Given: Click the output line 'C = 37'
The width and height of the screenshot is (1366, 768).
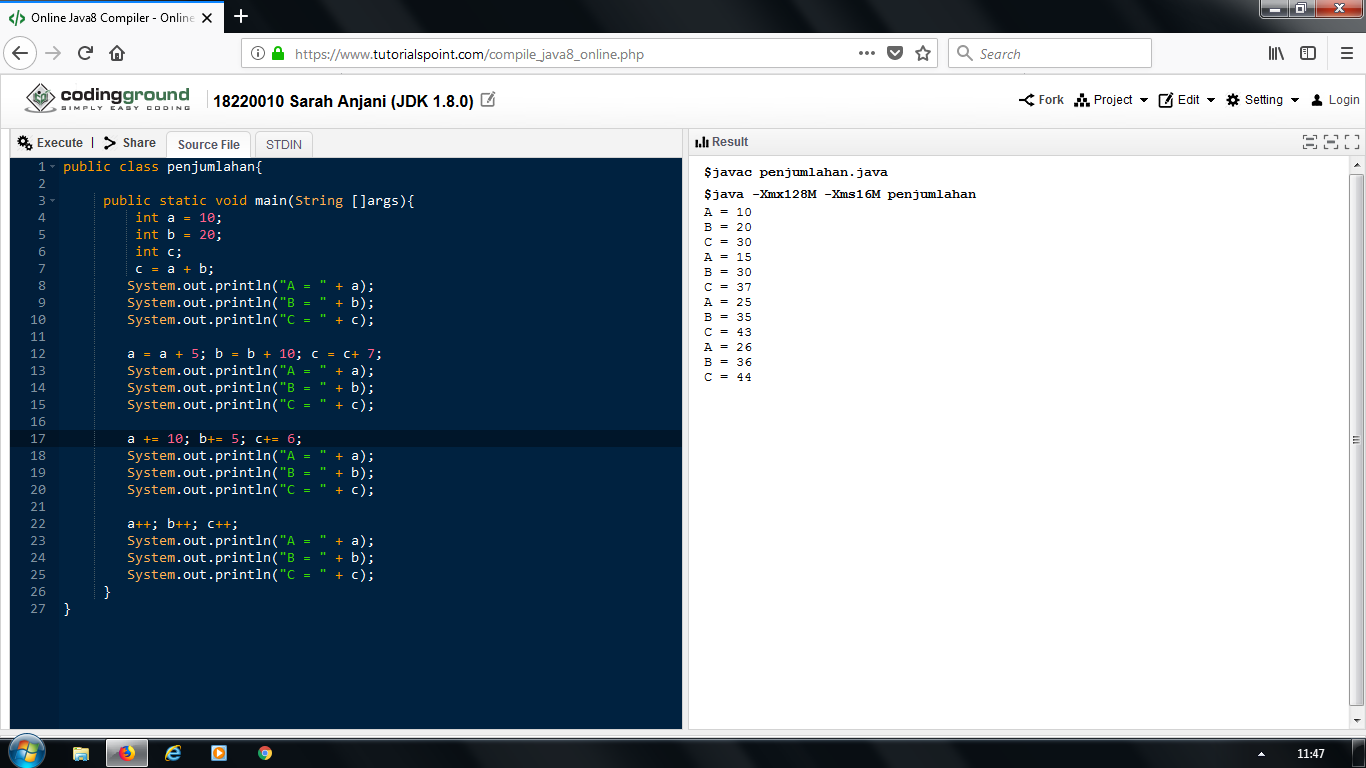Looking at the screenshot, I should tap(728, 287).
